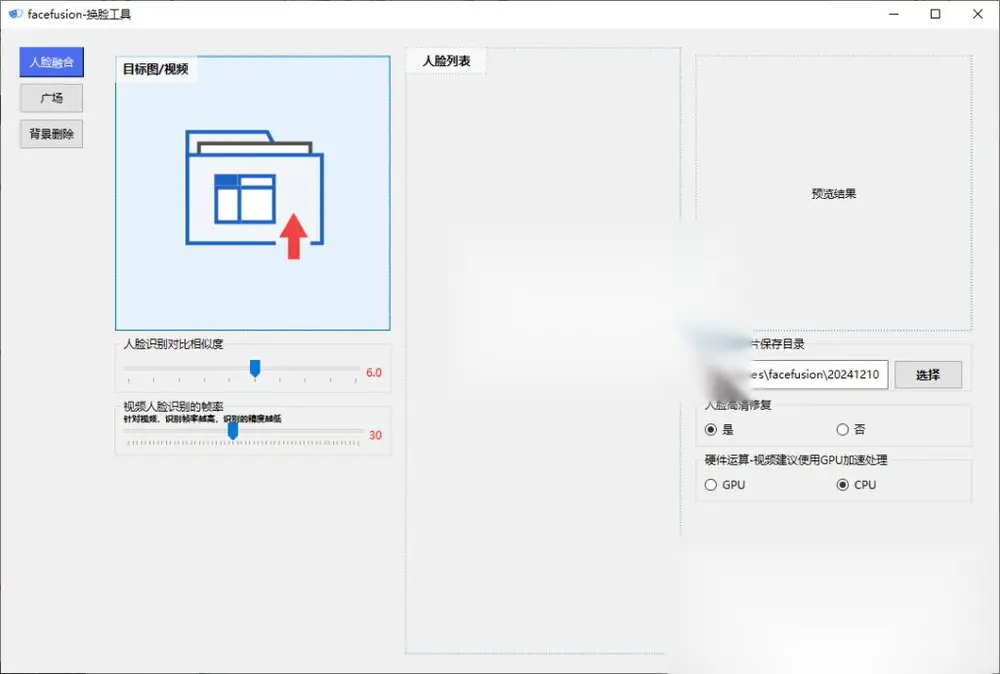Click the 视频人脸识别的帧率 slider handle
This screenshot has height=674, width=1000.
[x=233, y=431]
